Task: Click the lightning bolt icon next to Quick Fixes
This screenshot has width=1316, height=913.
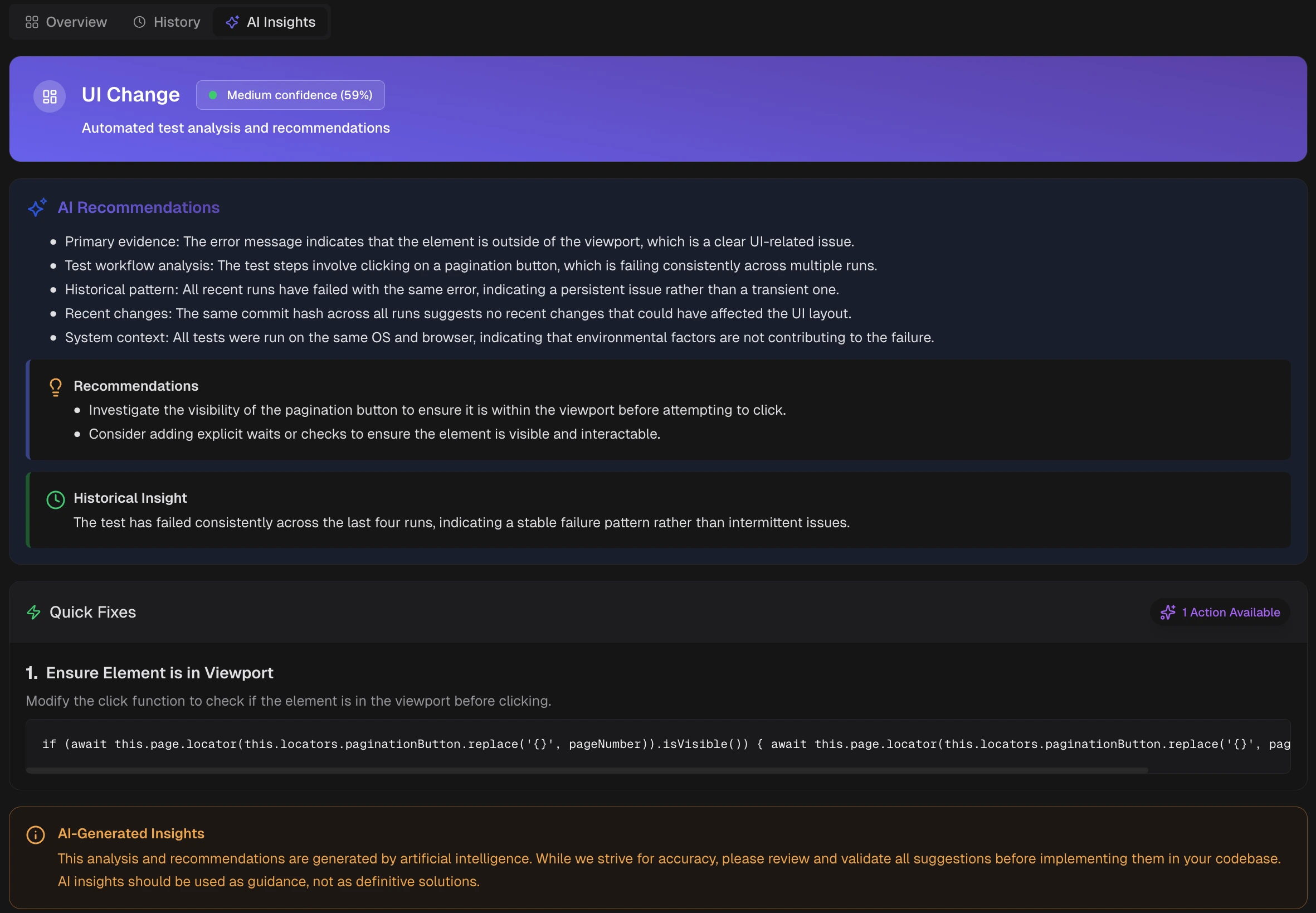Action: point(33,612)
